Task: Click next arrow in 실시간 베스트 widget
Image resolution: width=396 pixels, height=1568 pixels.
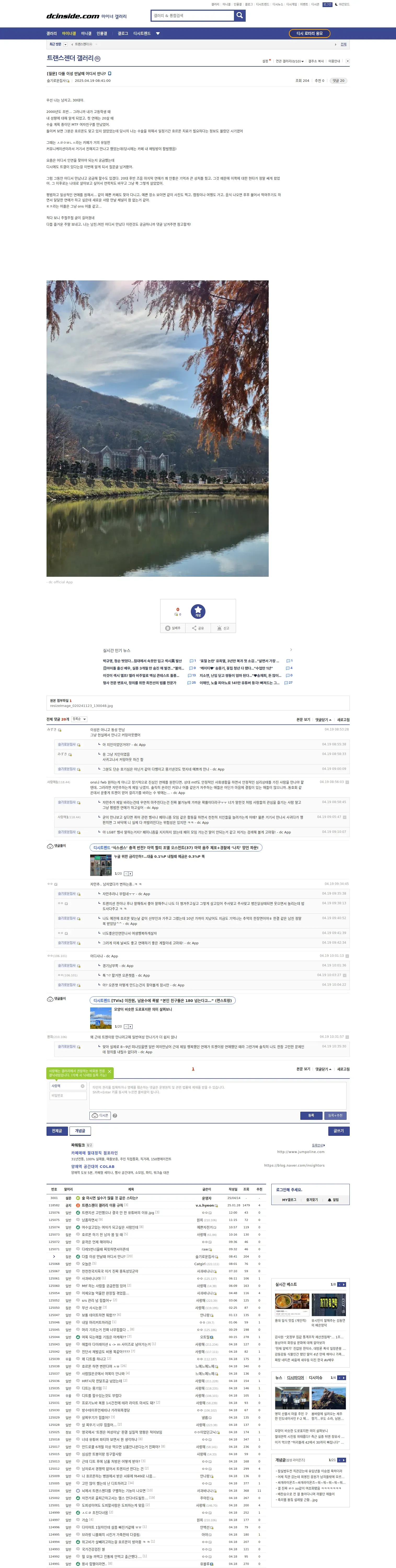Action: 344,1284
